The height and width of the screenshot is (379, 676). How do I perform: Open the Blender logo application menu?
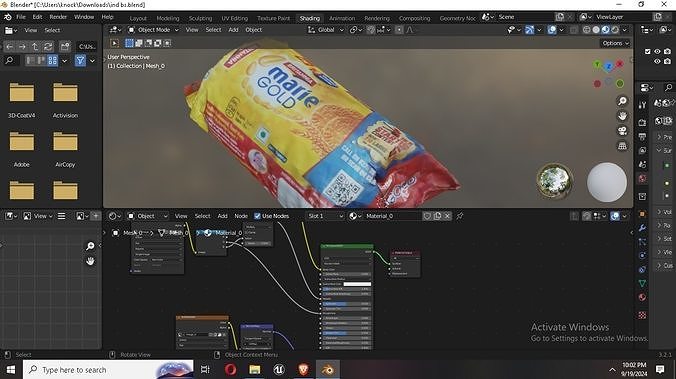pyautogui.click(x=7, y=17)
